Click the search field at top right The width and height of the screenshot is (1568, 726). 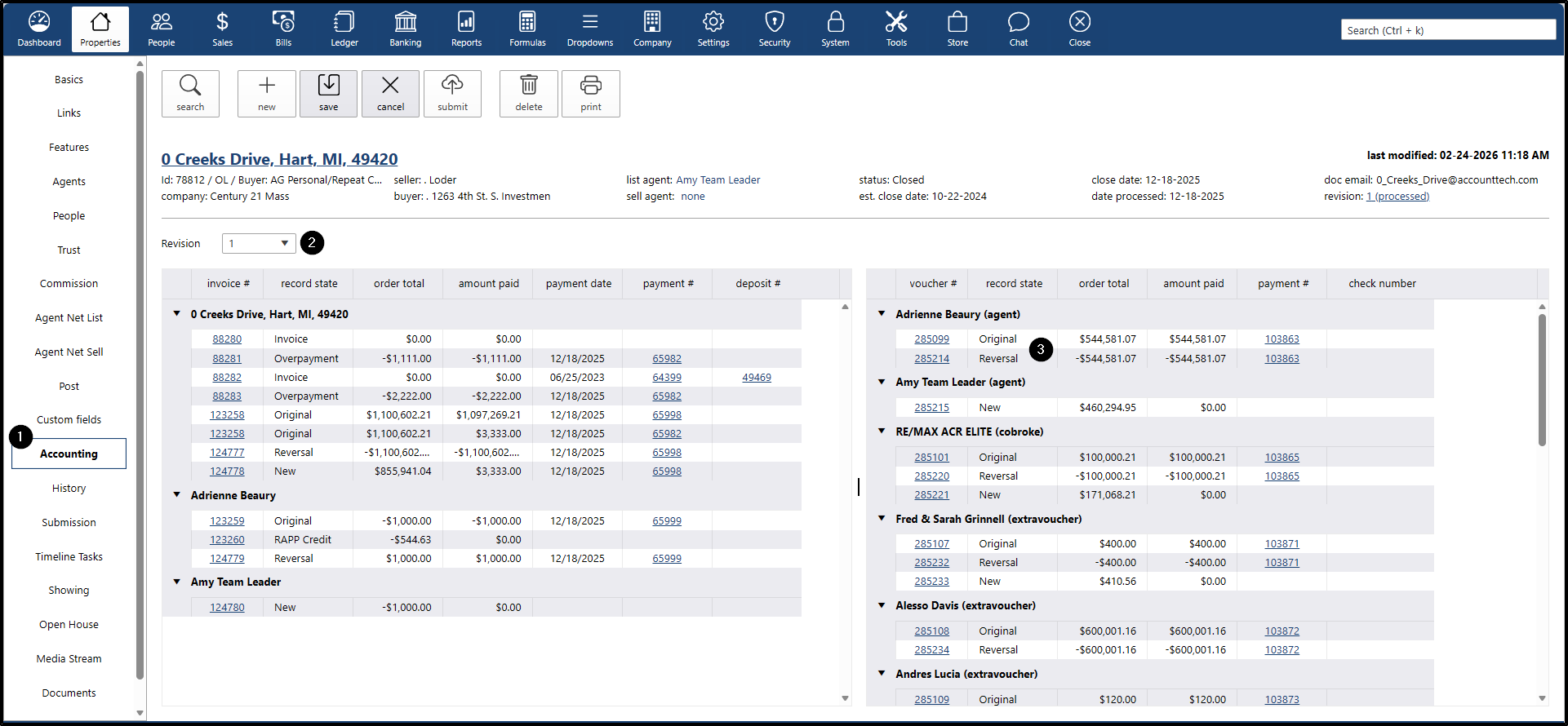click(x=1447, y=30)
